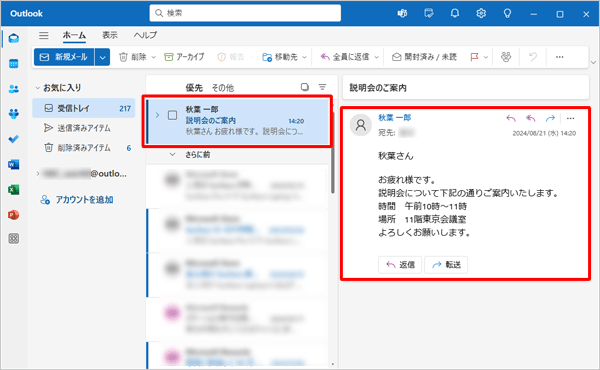
Task: Open the Mail icon in left sidebar
Action: (14, 38)
